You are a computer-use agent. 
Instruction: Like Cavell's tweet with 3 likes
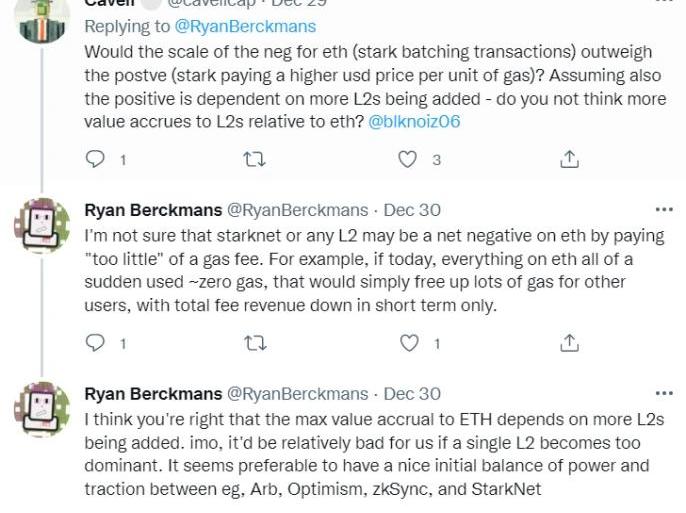point(407,159)
